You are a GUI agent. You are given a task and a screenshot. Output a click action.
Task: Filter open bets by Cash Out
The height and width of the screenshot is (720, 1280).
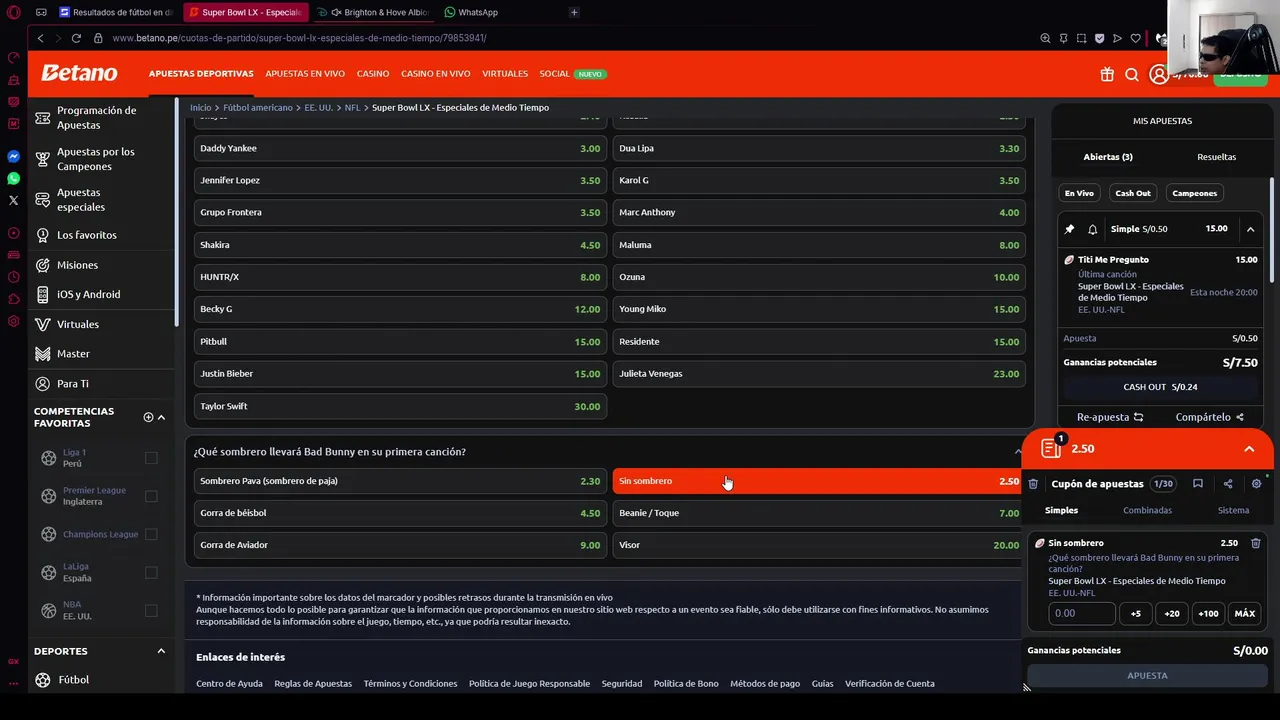click(x=1133, y=193)
